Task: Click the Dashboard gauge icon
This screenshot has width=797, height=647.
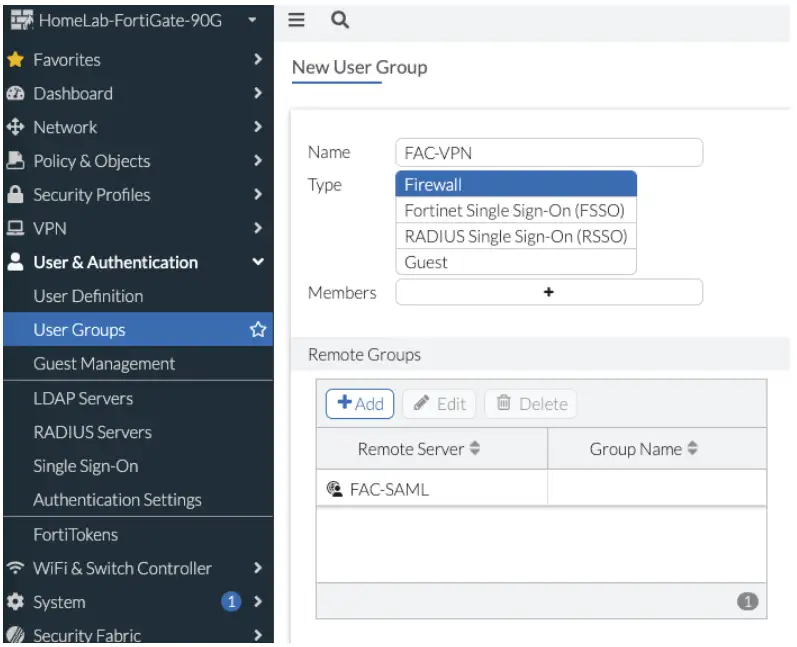Action: pos(15,94)
